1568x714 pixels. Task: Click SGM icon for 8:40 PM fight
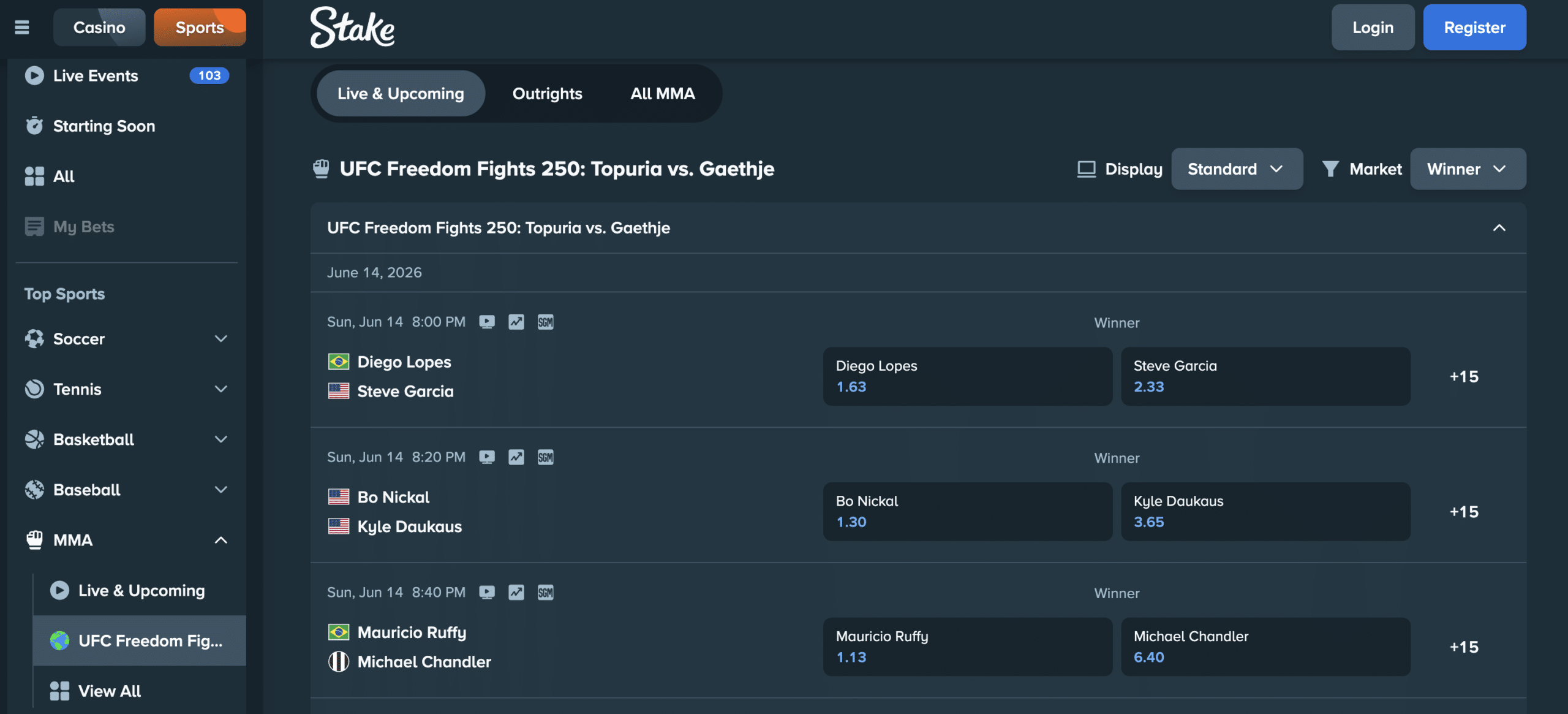(x=545, y=593)
